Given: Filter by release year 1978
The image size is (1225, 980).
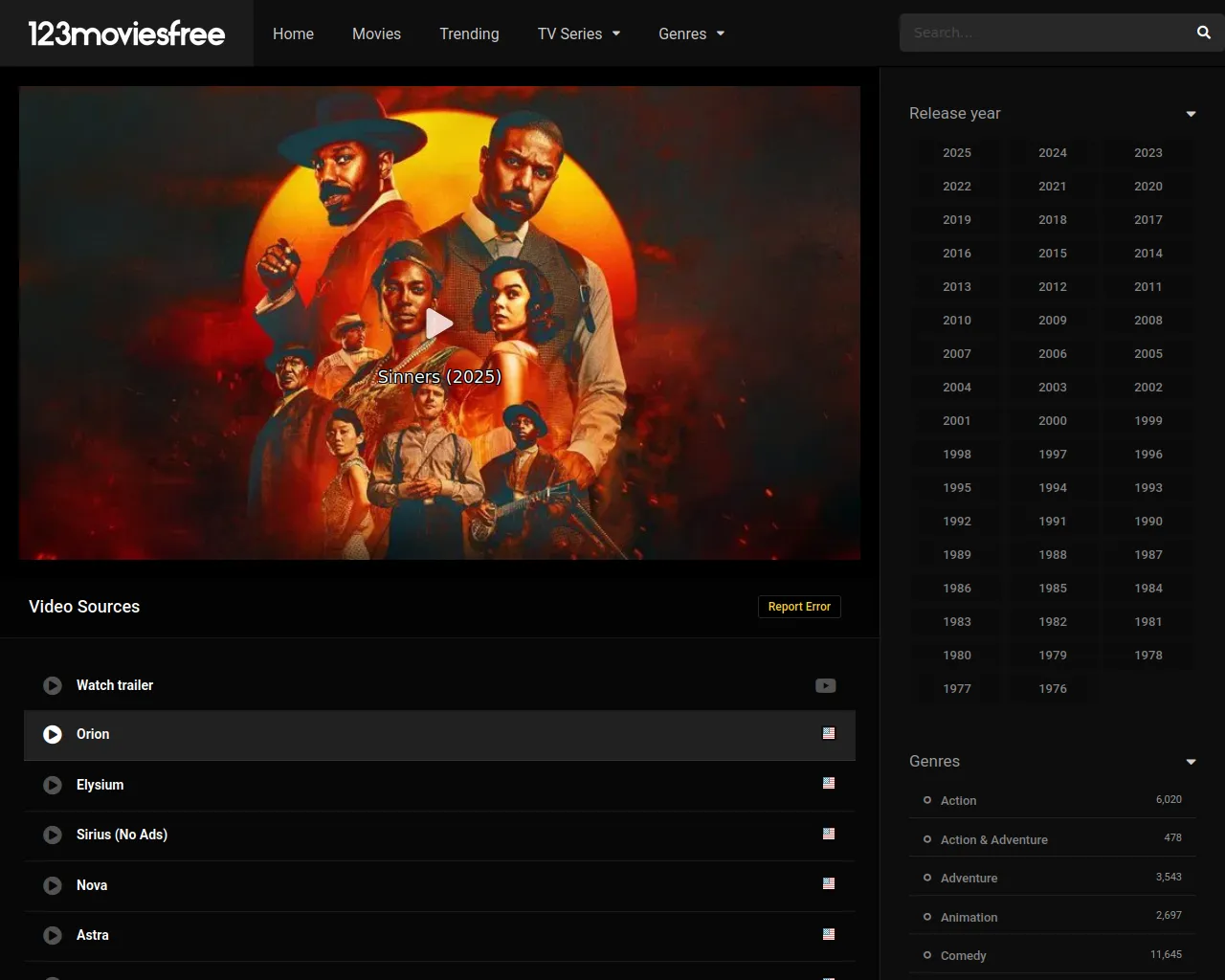Looking at the screenshot, I should point(1148,655).
